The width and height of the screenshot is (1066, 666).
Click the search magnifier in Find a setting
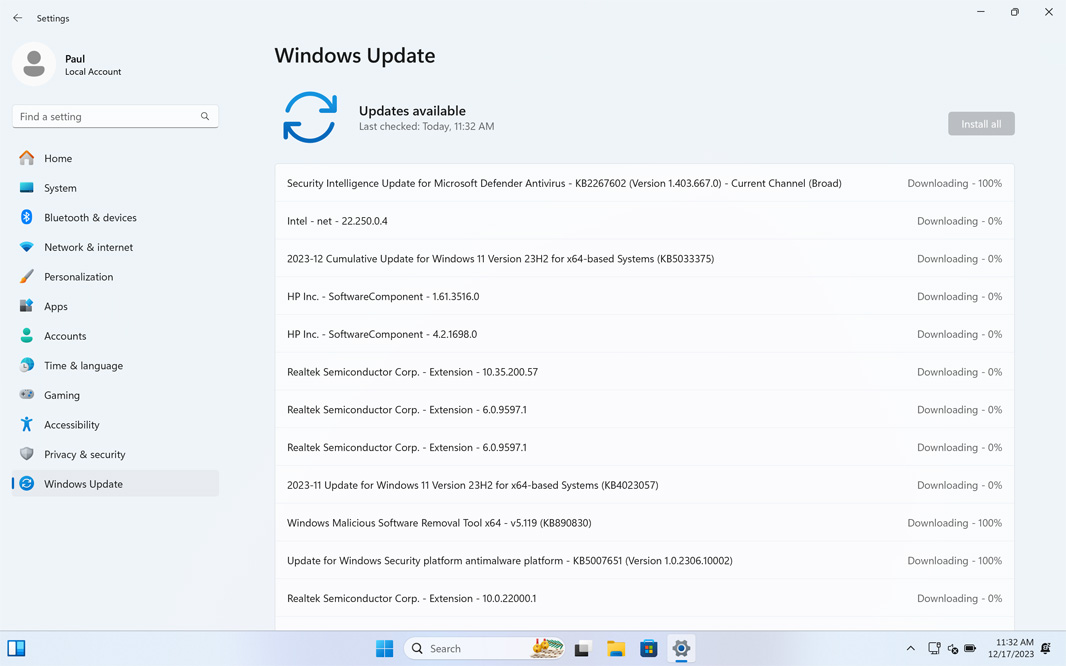(205, 116)
